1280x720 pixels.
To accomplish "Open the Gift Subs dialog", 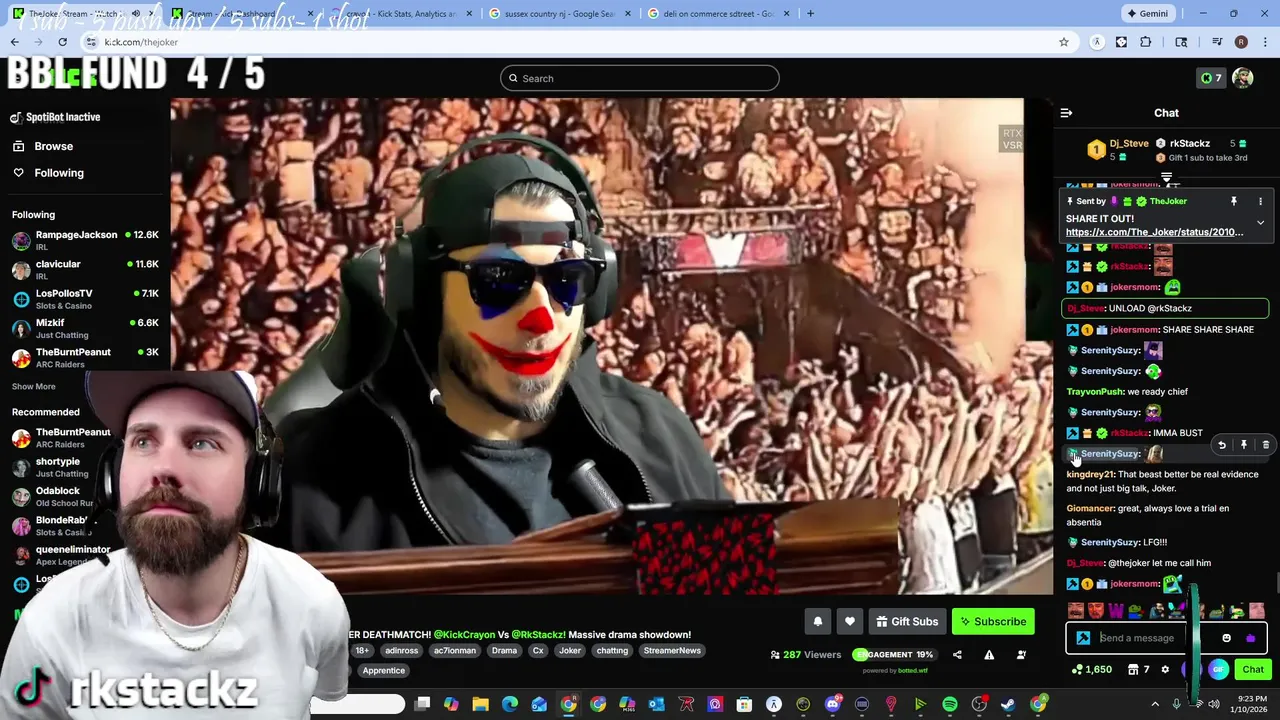I will point(907,621).
